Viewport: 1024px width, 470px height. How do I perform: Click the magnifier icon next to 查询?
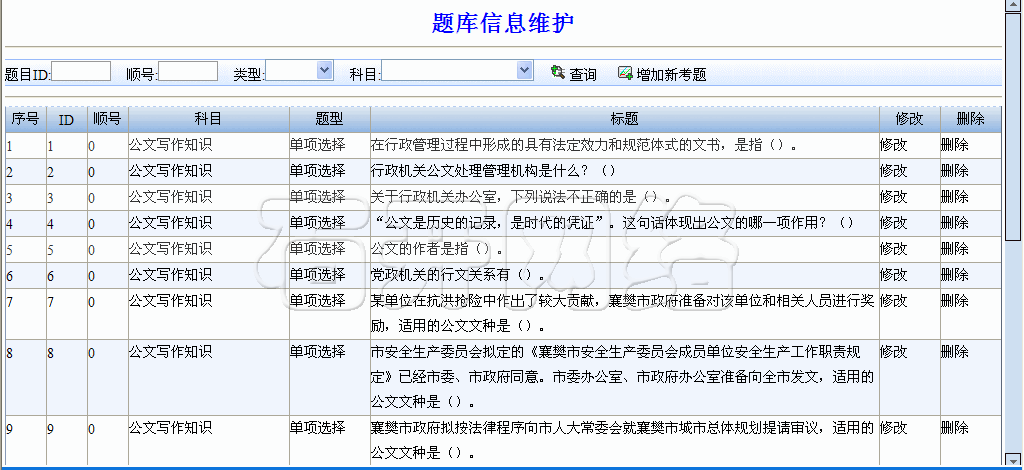pos(558,72)
